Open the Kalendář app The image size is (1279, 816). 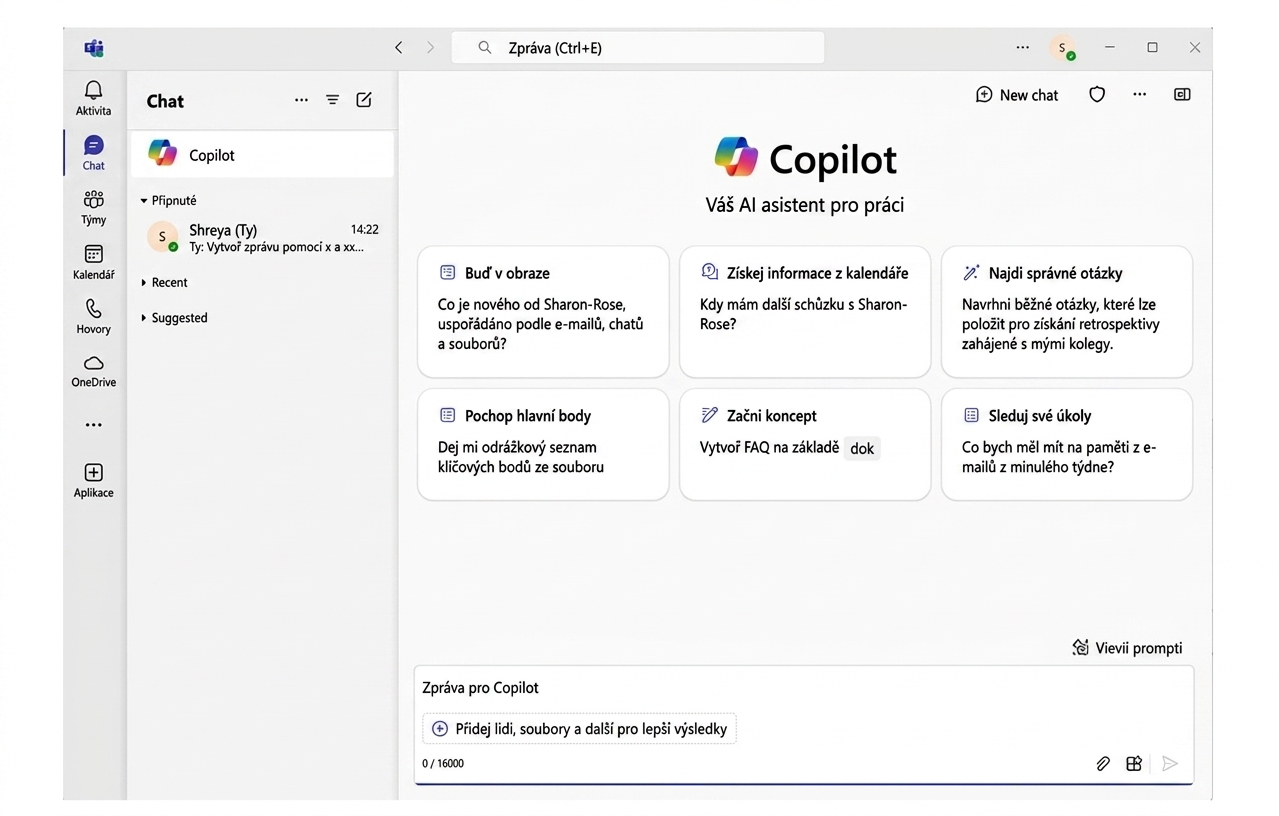[x=93, y=262]
